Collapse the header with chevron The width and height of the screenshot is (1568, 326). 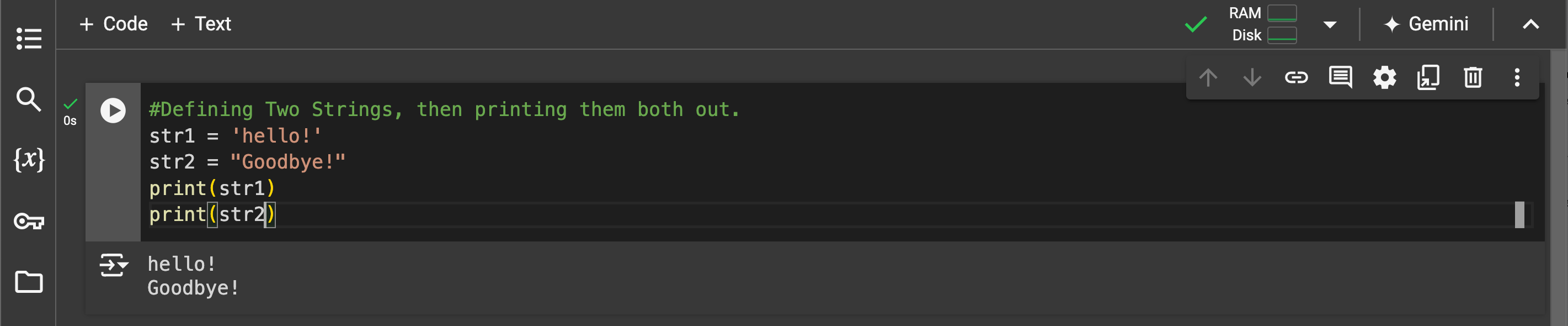[1530, 25]
